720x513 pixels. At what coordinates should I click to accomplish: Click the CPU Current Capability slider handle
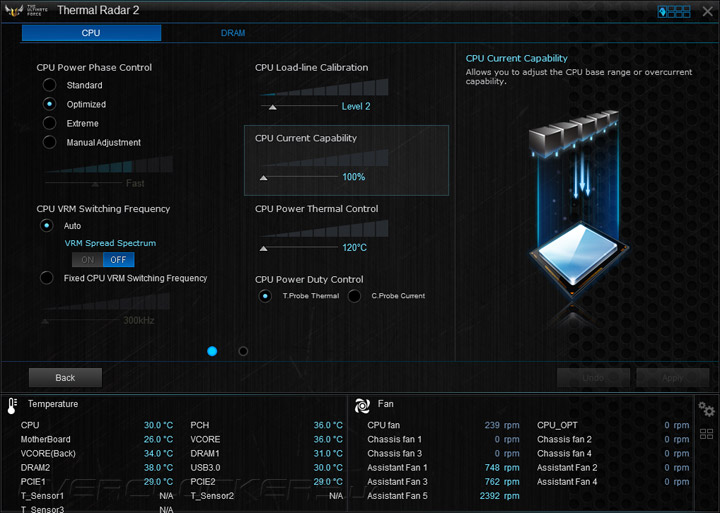pos(264,178)
